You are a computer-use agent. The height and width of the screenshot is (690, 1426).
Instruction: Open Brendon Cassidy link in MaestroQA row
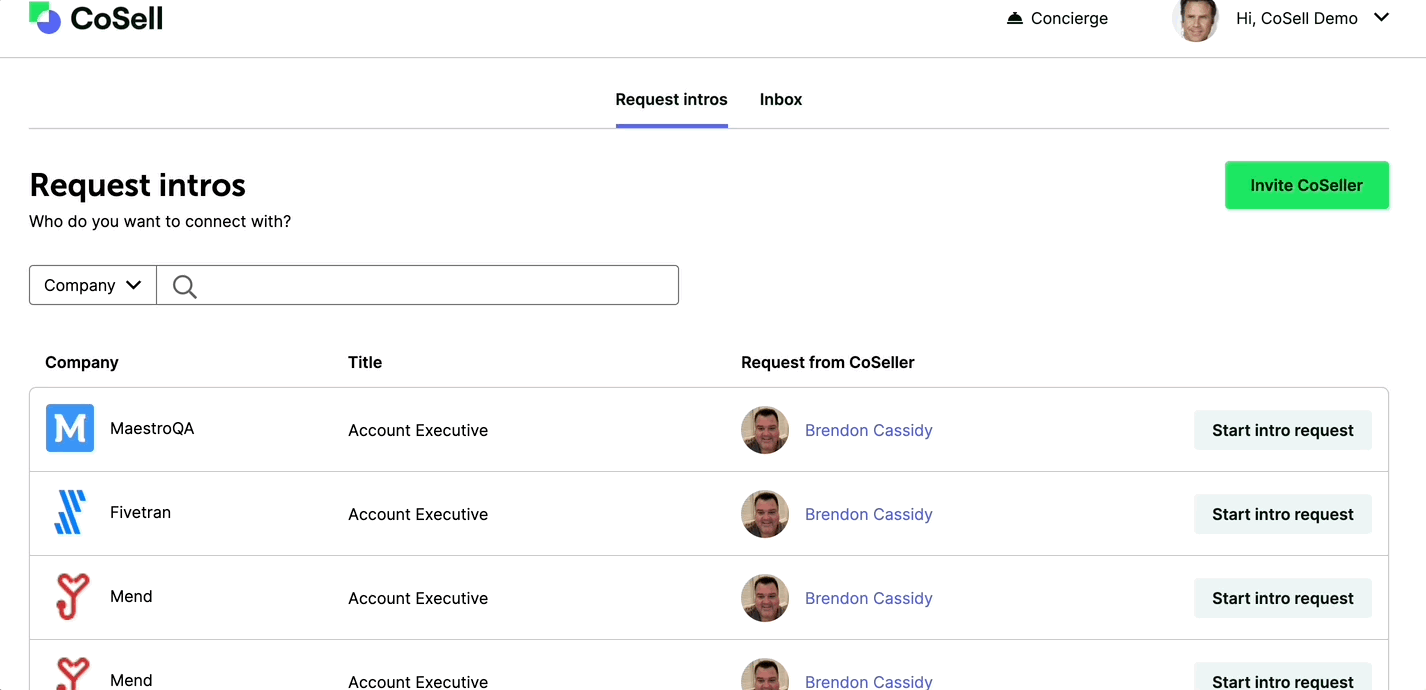pos(868,430)
